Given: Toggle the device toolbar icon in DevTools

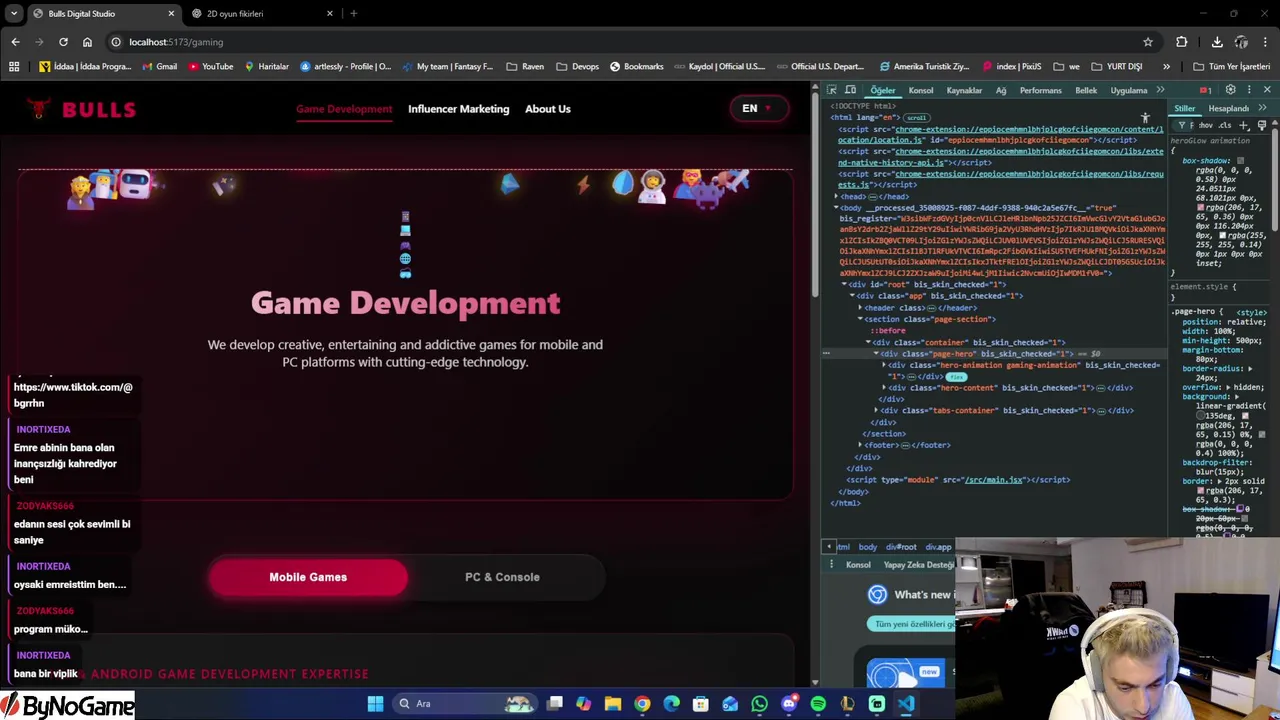Looking at the screenshot, I should tap(851, 90).
